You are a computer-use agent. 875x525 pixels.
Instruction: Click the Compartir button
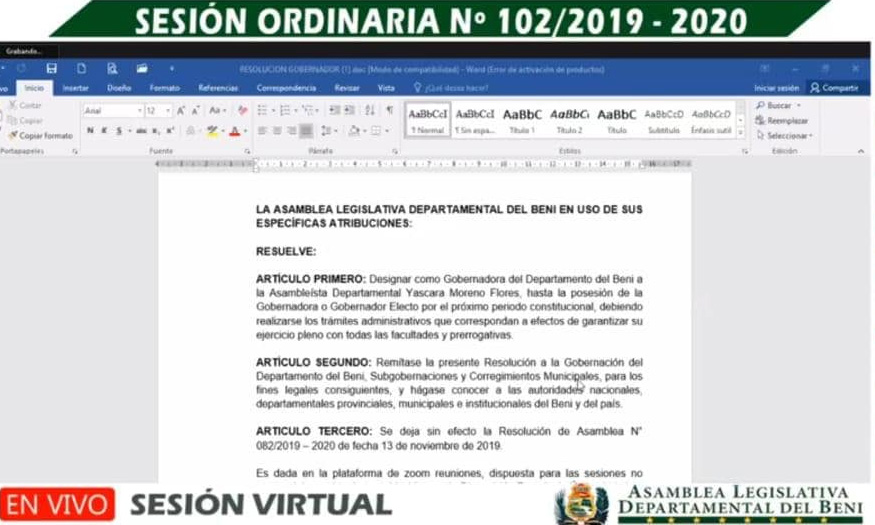pyautogui.click(x=834, y=88)
